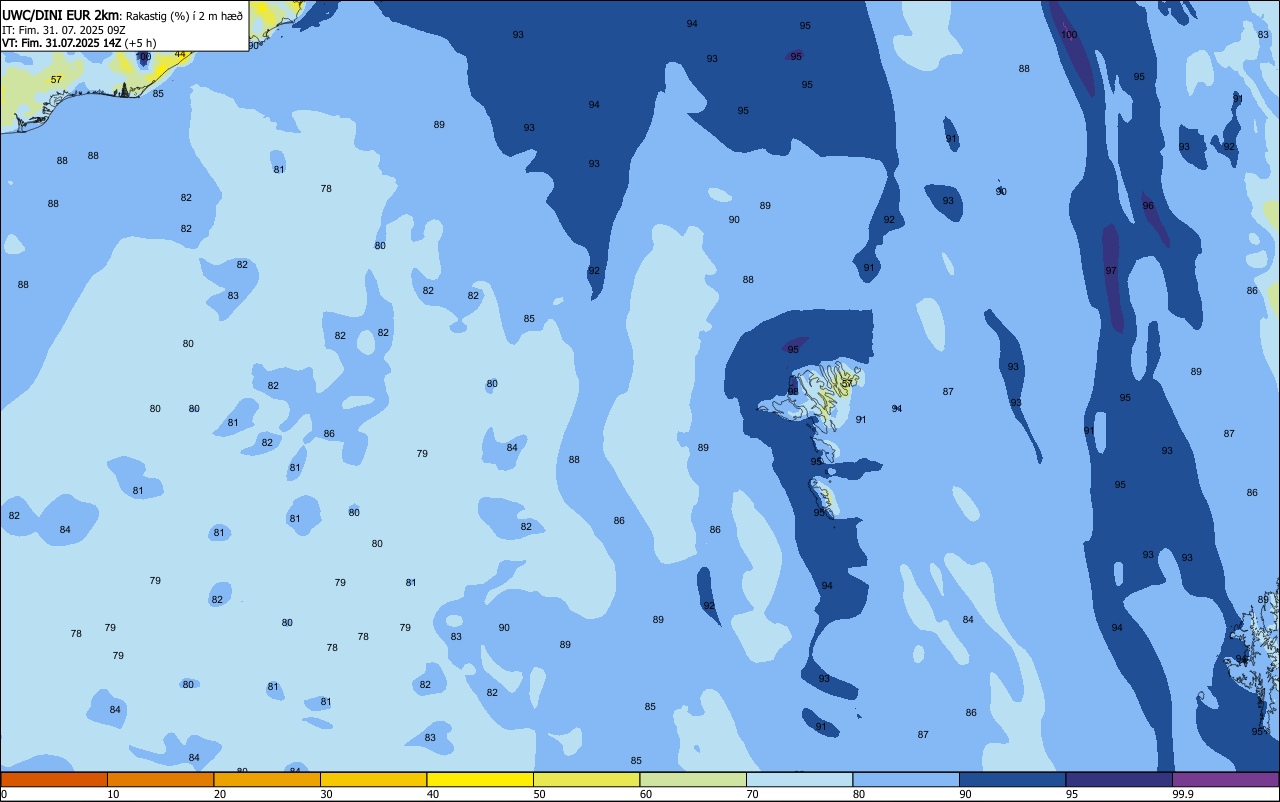The image size is (1280, 802).
Task: Select the "95" legend tick label
Action: [x=1072, y=794]
